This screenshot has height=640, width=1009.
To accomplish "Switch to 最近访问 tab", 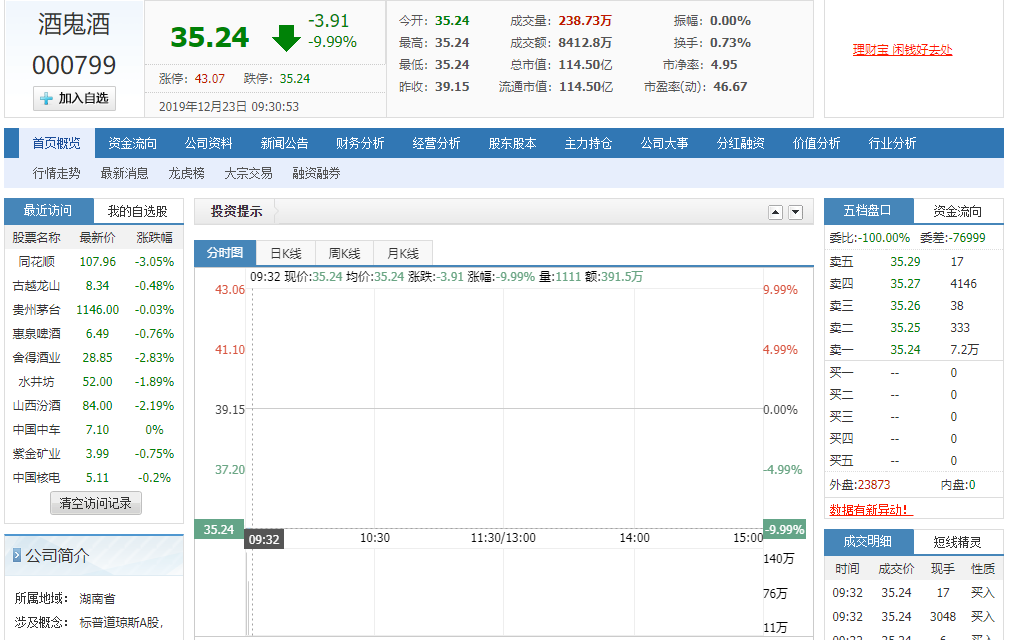I will (x=48, y=211).
